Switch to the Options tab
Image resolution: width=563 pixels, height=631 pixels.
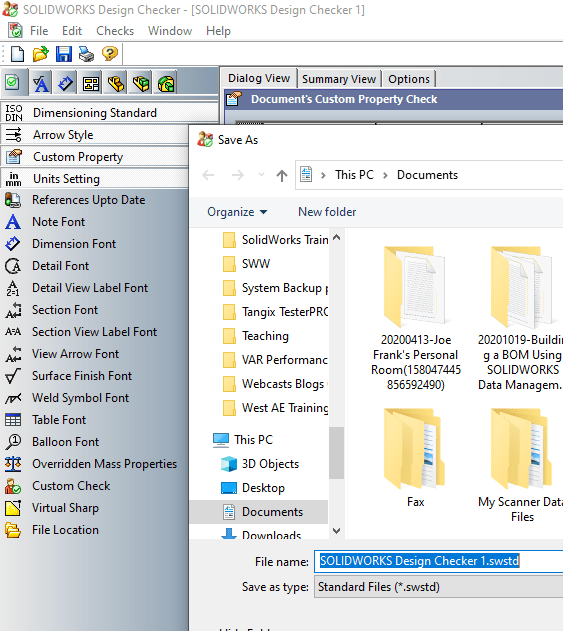tap(409, 79)
